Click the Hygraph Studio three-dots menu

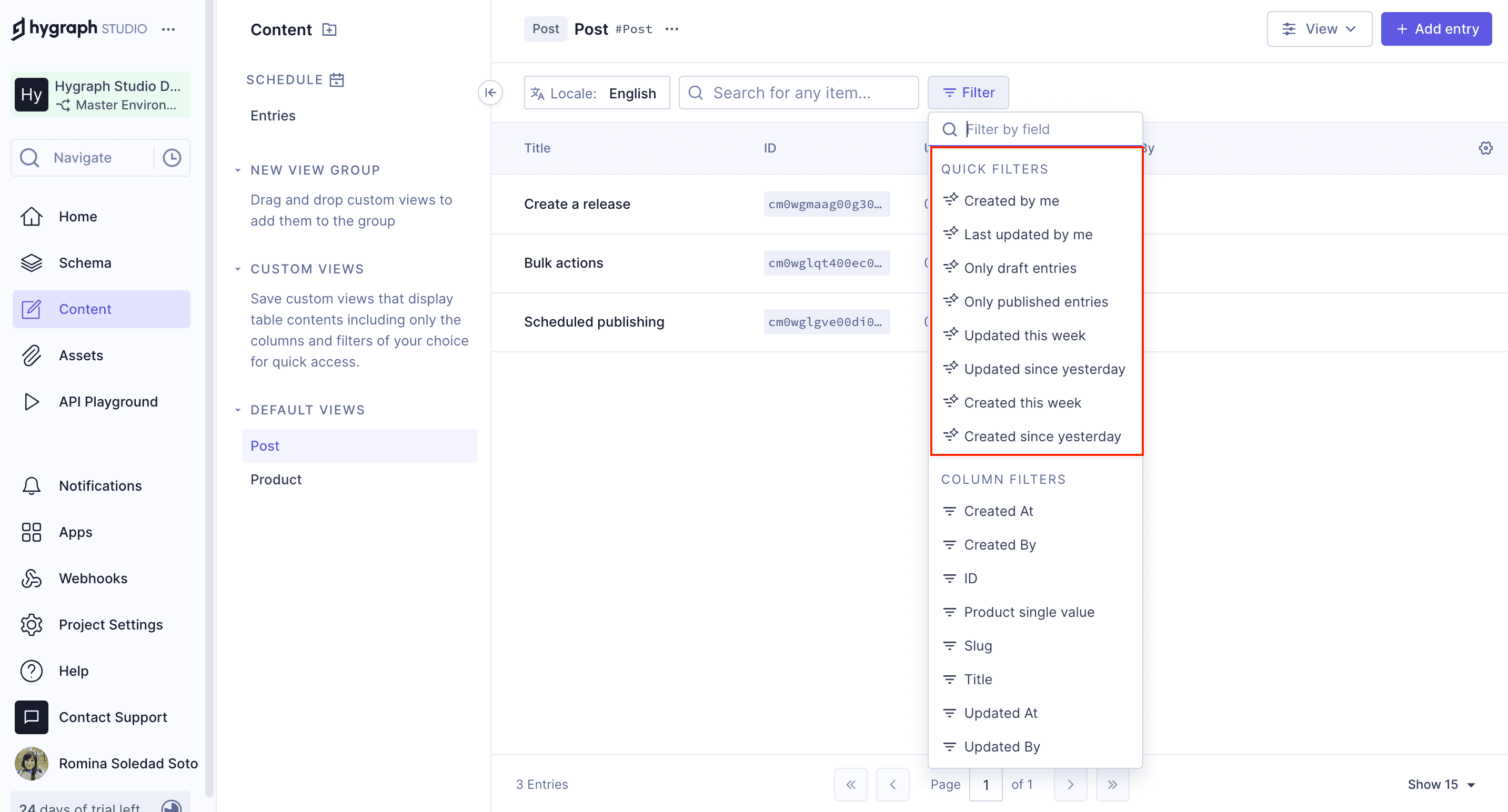pos(168,29)
